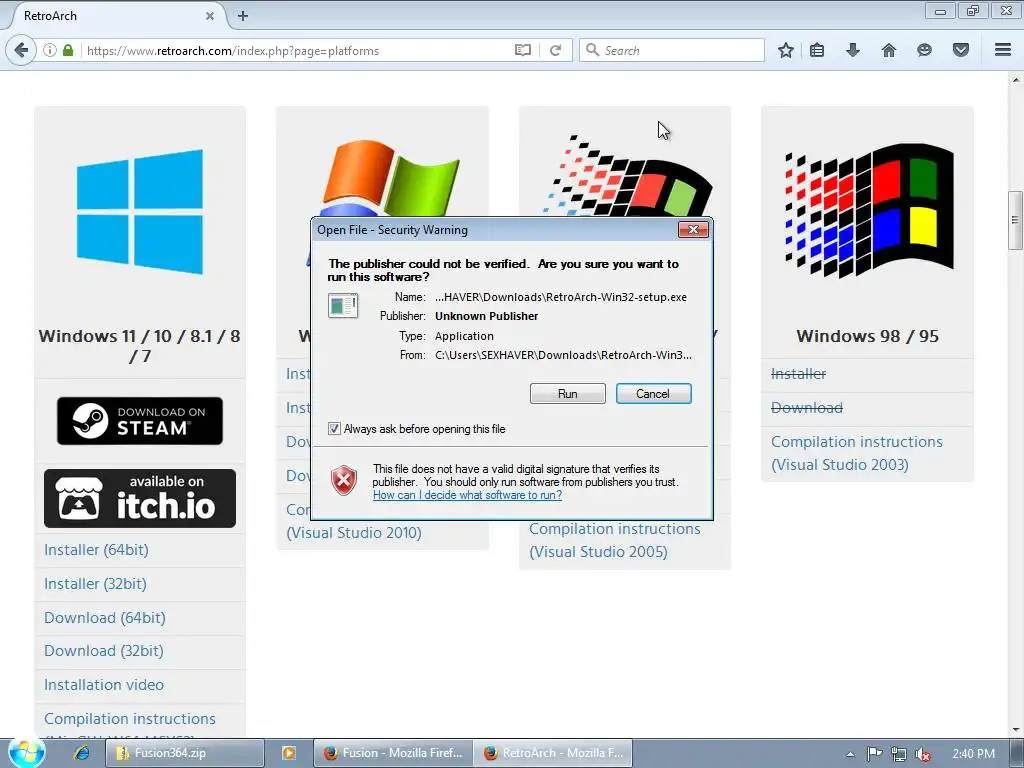Image resolution: width=1024 pixels, height=768 pixels.
Task: Click the Firefox back arrow button
Action: coord(21,50)
